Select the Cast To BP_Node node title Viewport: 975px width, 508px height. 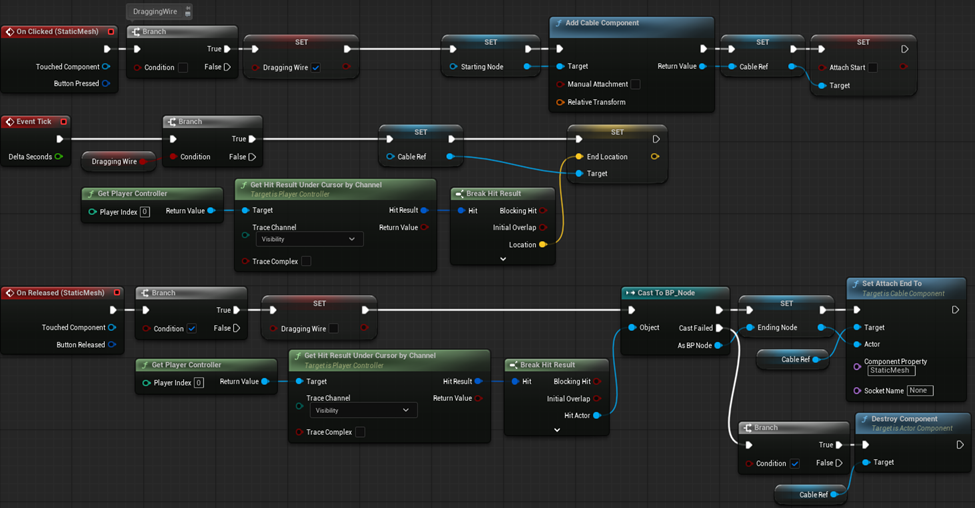click(x=666, y=293)
